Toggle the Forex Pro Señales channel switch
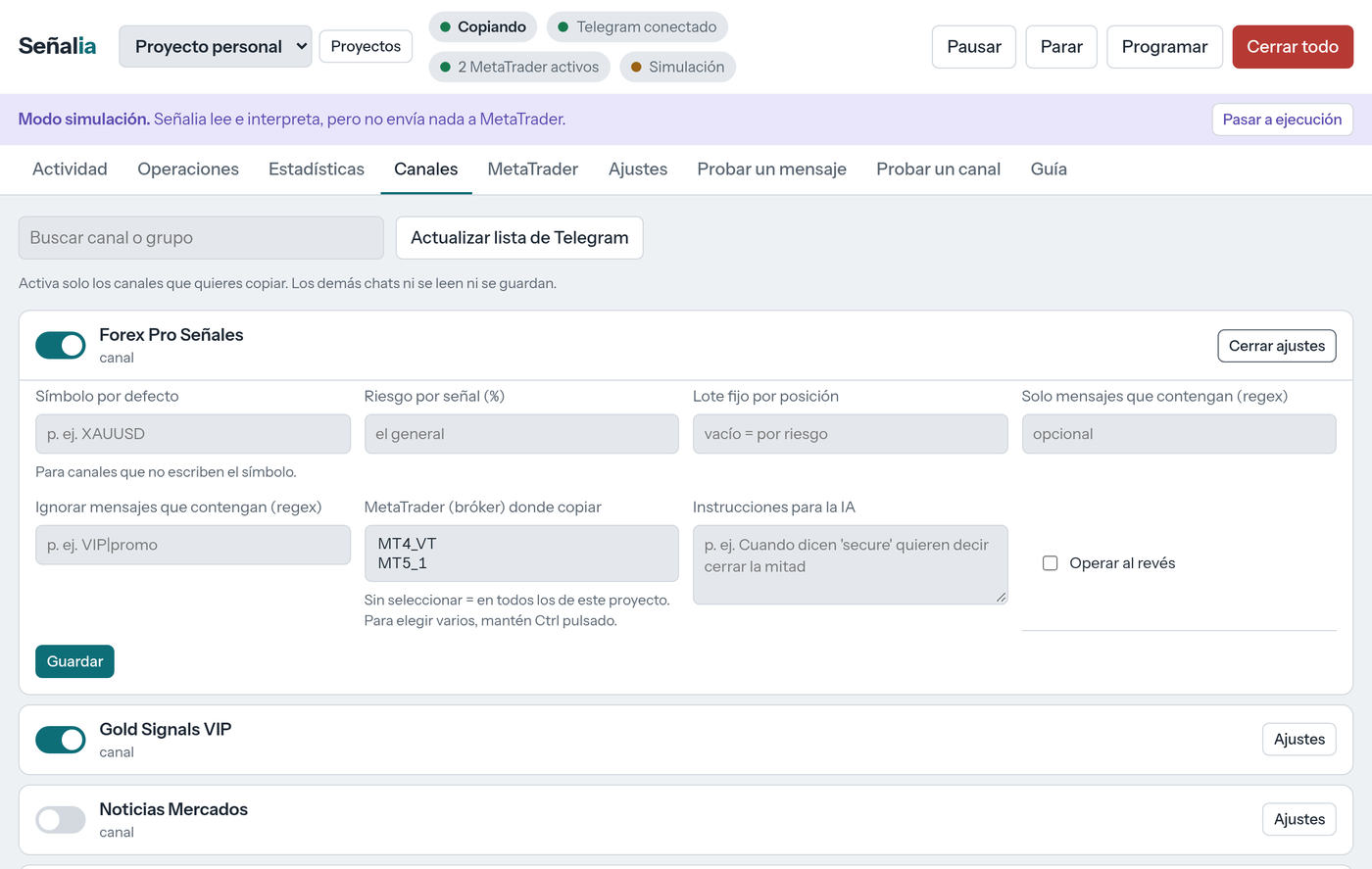 [61, 345]
